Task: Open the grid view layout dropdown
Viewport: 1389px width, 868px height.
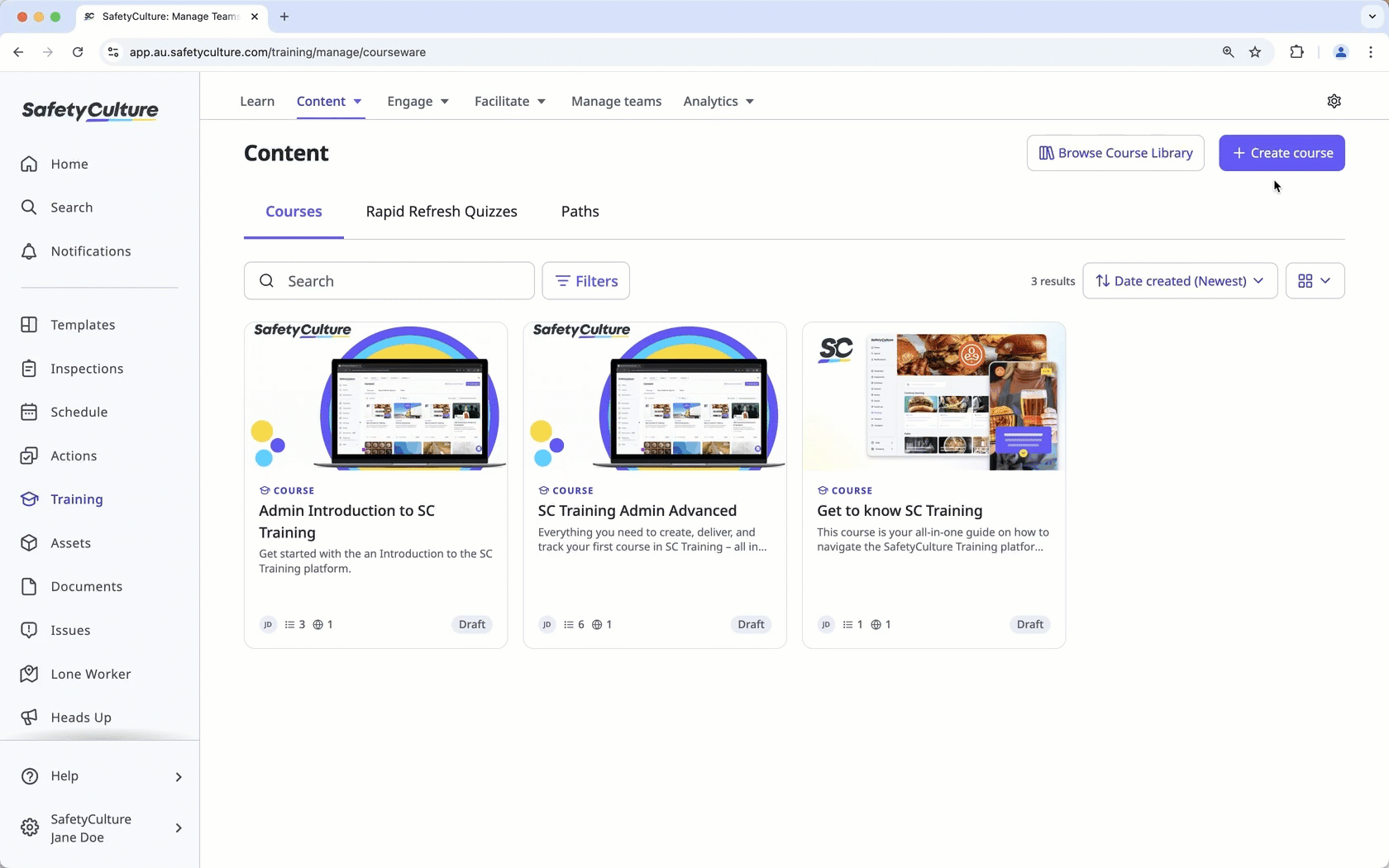Action: click(x=1315, y=281)
